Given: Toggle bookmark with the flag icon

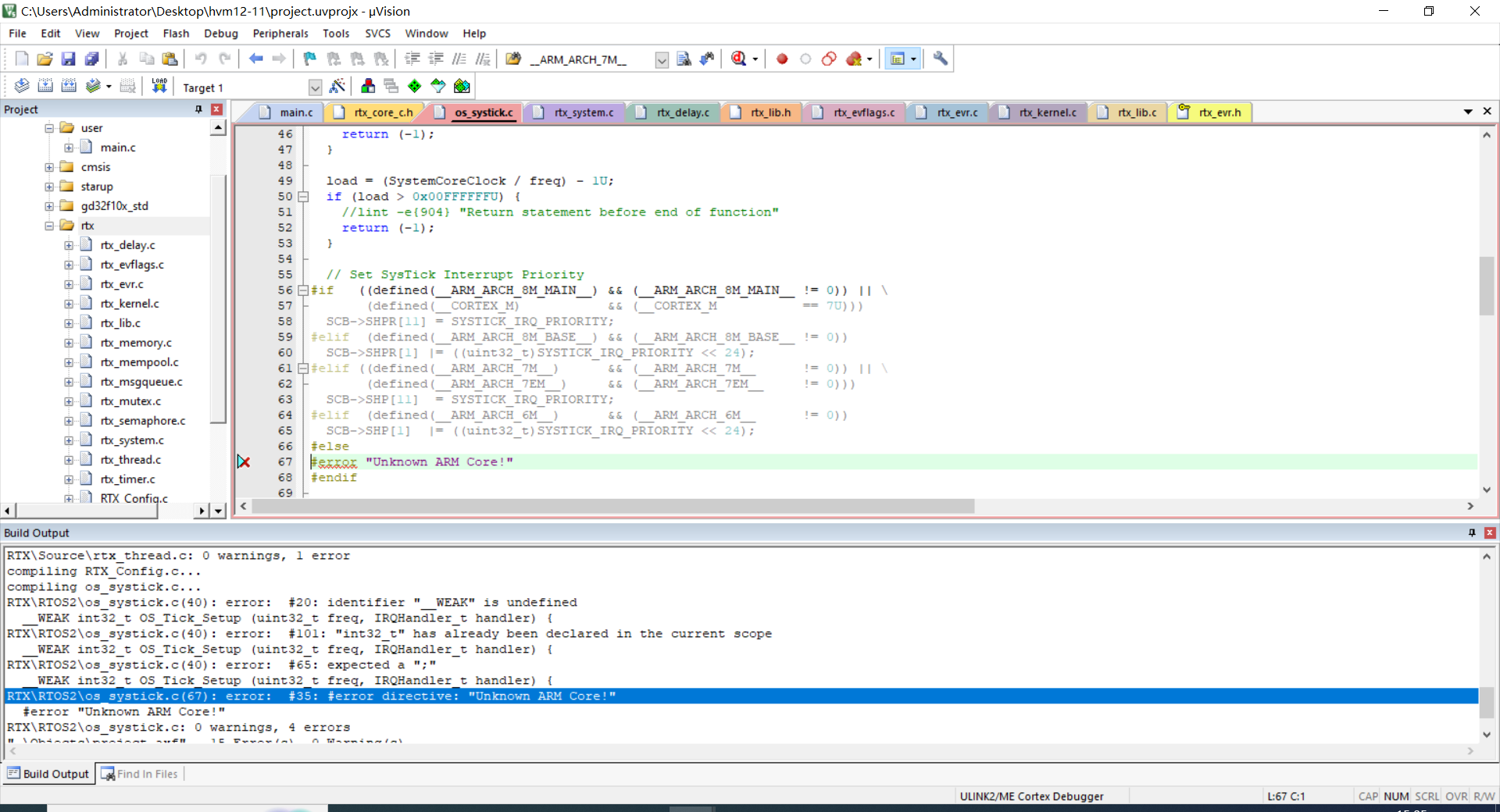Looking at the screenshot, I should tap(310, 59).
